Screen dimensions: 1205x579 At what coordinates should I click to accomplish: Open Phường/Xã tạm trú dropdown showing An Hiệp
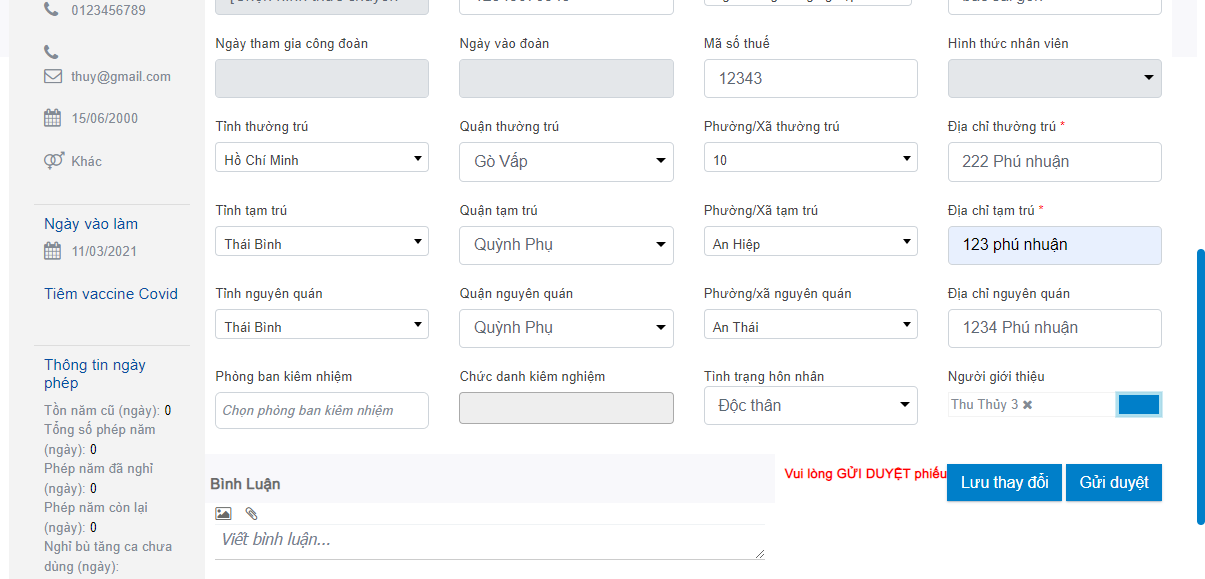(810, 242)
